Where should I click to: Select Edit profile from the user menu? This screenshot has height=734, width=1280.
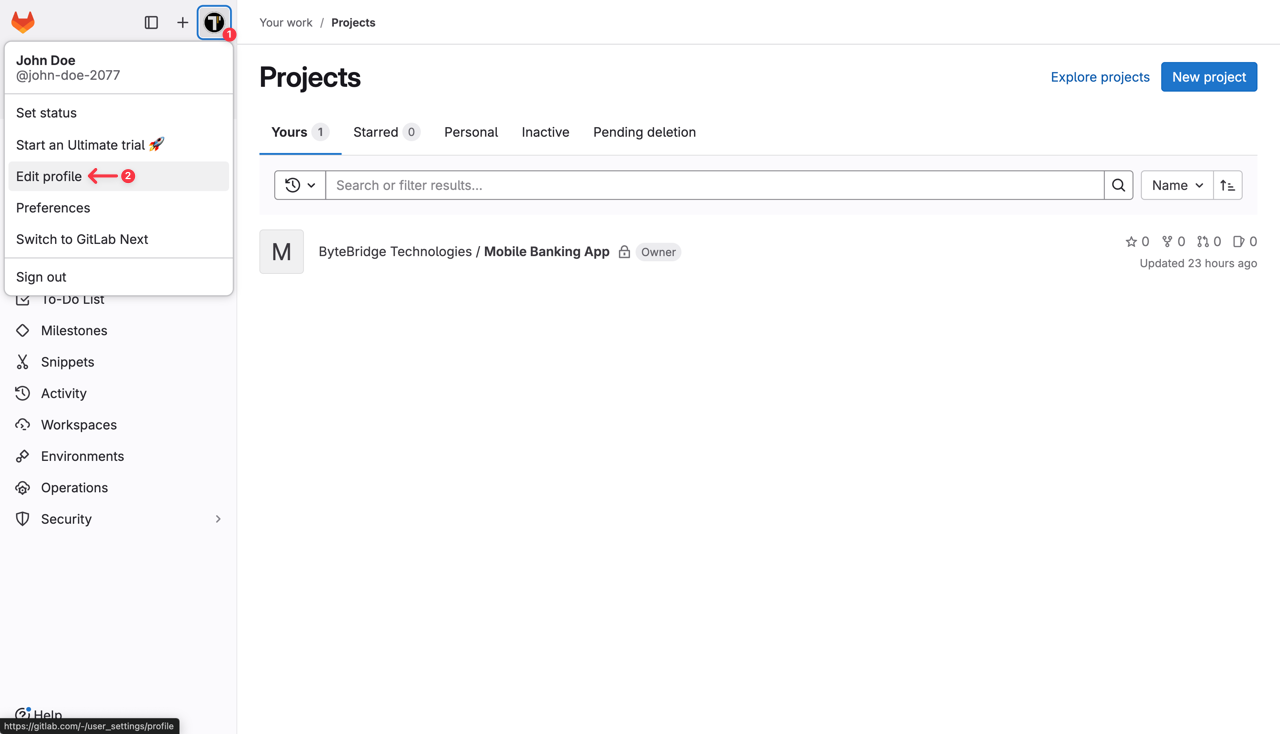48,176
